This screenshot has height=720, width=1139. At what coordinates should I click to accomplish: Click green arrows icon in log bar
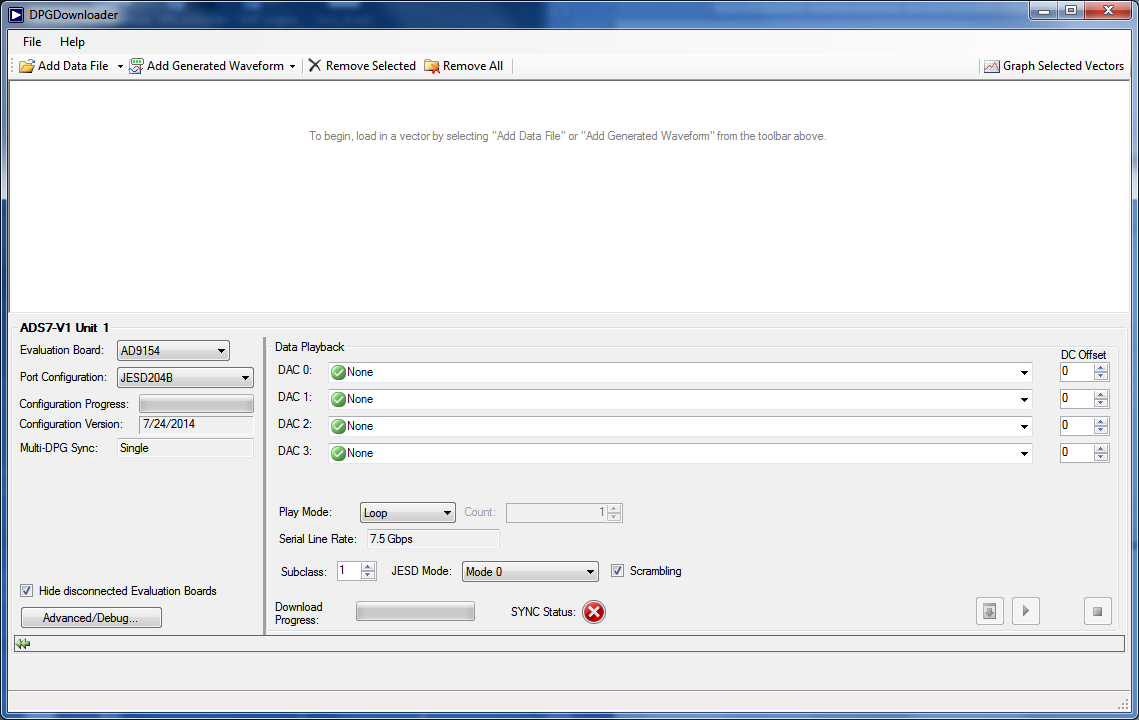pyautogui.click(x=23, y=644)
